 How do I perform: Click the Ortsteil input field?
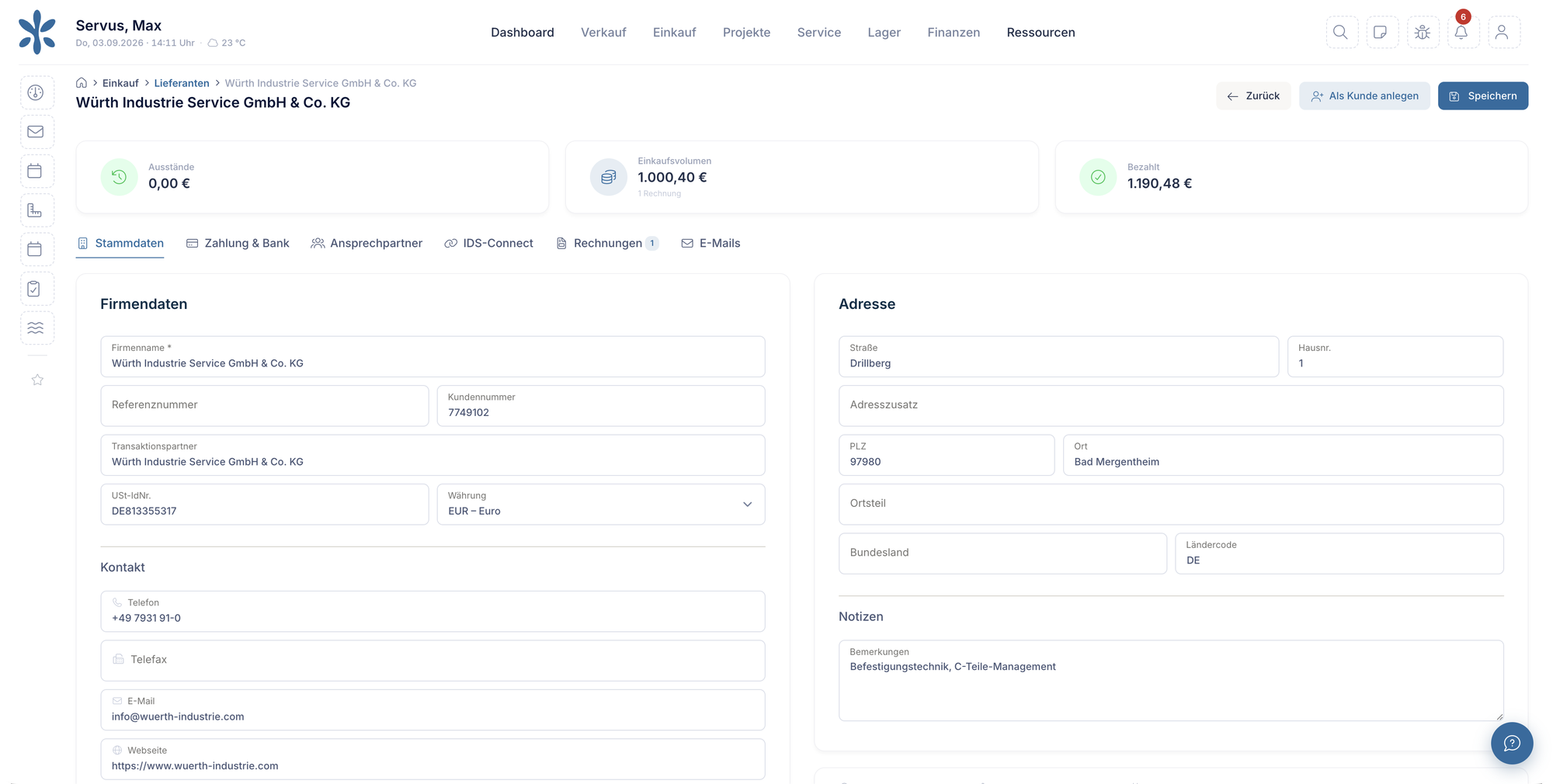(1171, 505)
